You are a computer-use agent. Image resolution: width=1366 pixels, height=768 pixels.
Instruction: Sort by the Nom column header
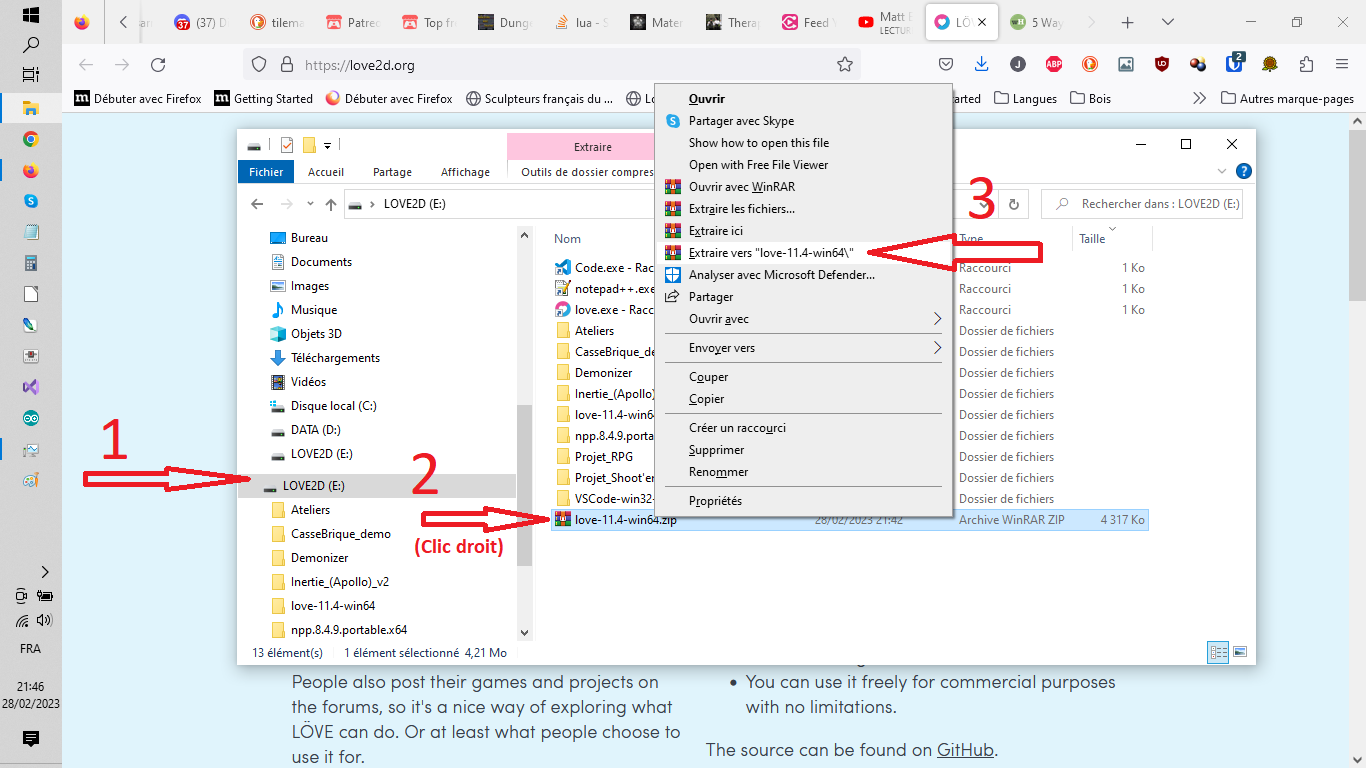point(567,239)
